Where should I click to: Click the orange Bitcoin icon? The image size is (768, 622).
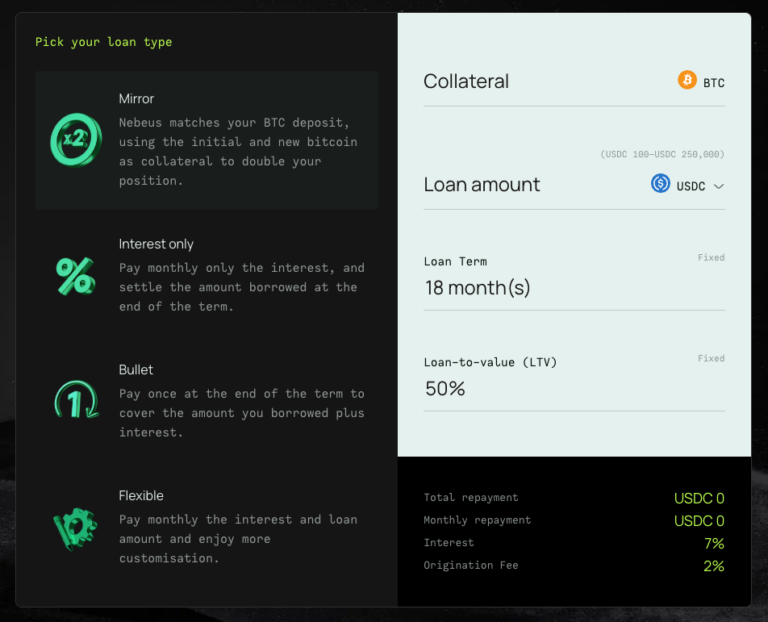[687, 81]
